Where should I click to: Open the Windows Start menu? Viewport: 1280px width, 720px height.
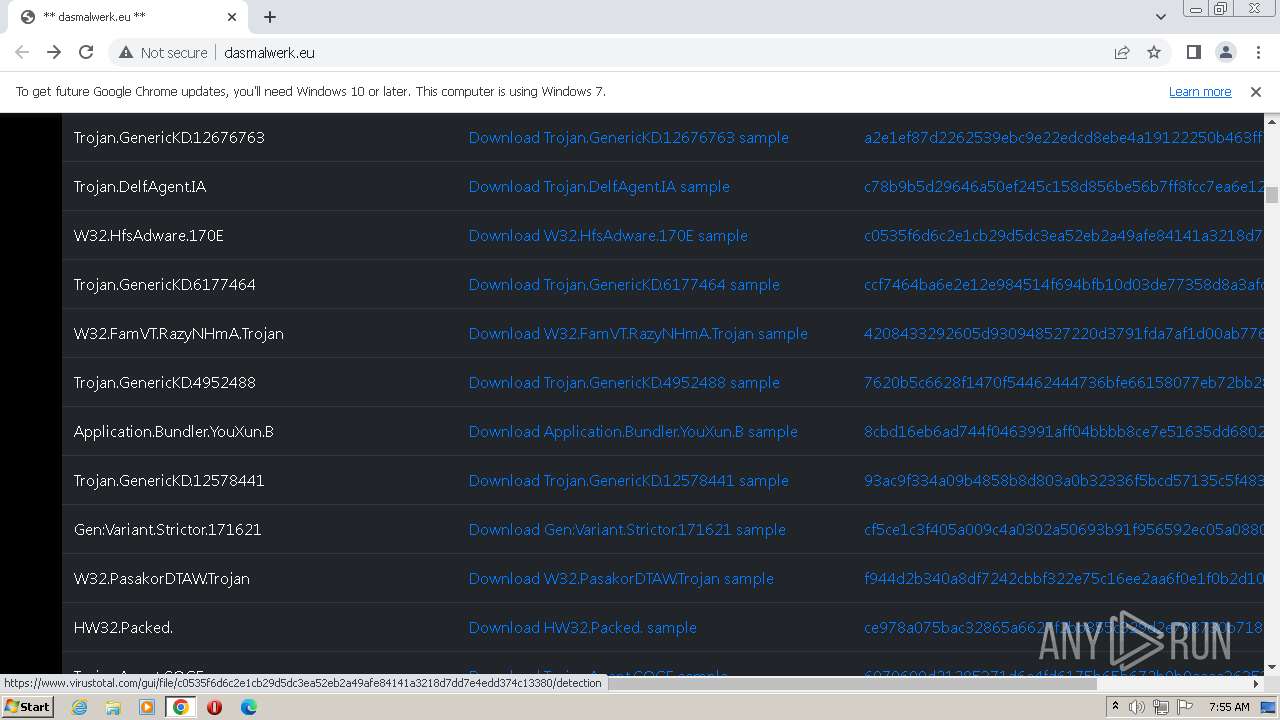27,706
